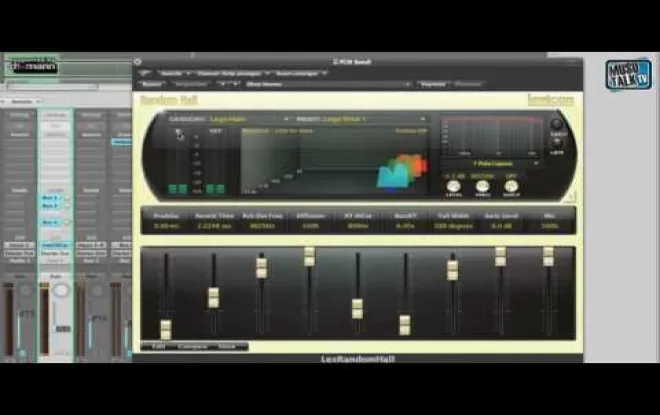Click the RT HiCut fader handle

357,309
